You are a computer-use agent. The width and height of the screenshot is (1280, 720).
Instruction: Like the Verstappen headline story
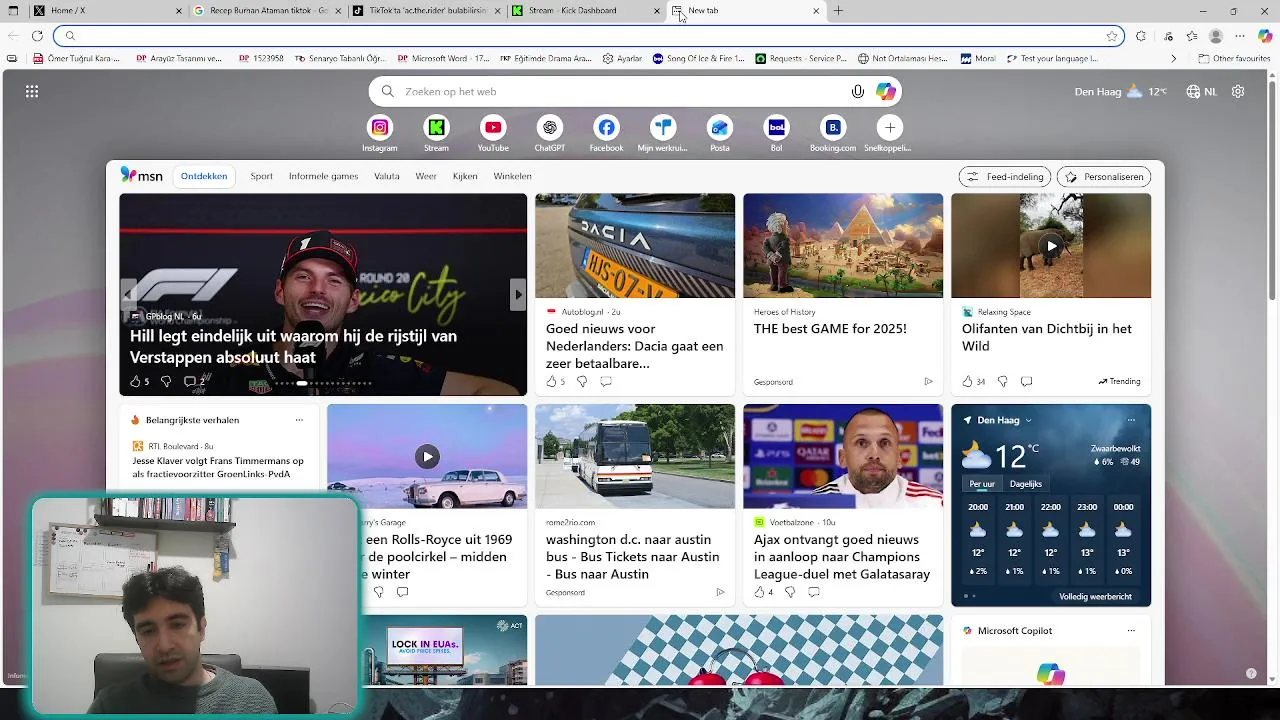[135, 381]
